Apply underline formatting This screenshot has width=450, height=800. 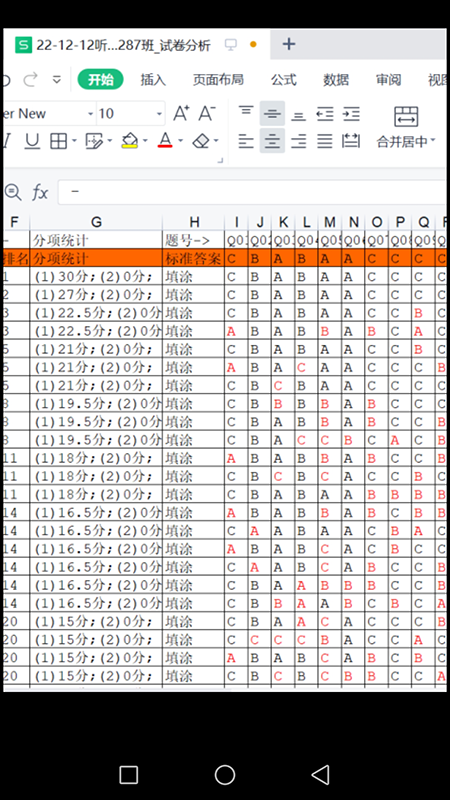pos(32,141)
